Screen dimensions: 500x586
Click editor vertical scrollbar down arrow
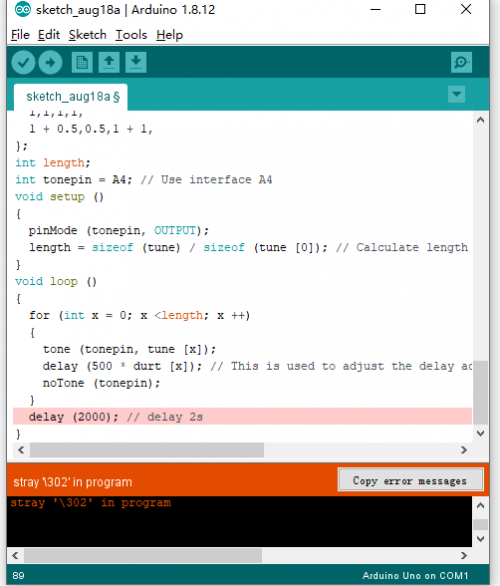click(481, 434)
